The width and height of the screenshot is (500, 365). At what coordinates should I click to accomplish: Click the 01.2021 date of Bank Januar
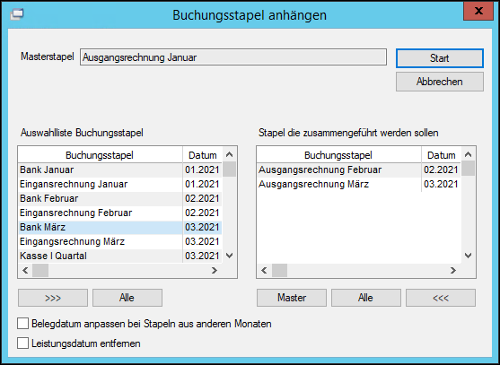coord(202,170)
